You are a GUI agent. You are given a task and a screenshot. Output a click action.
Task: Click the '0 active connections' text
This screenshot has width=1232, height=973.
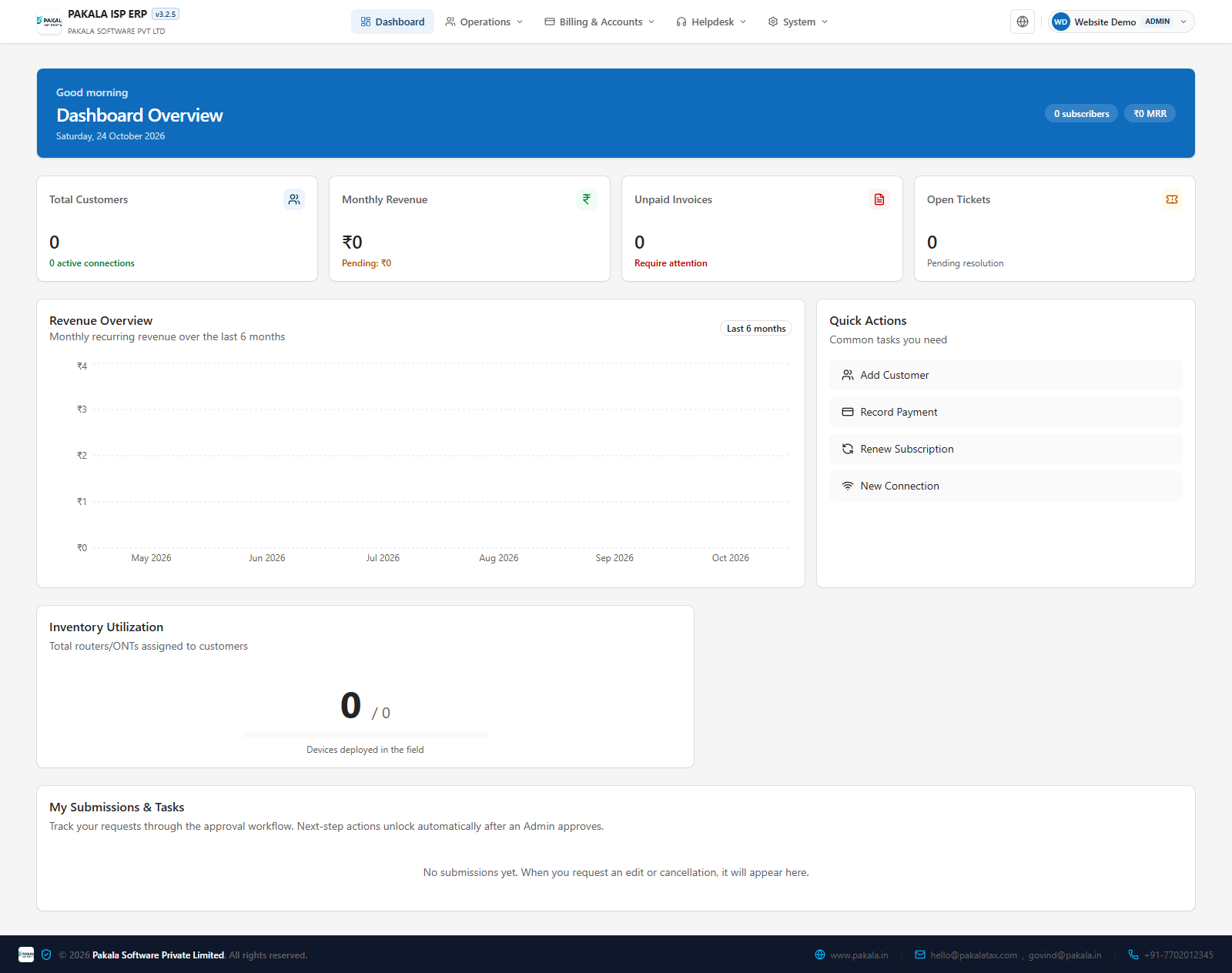pyautogui.click(x=92, y=263)
